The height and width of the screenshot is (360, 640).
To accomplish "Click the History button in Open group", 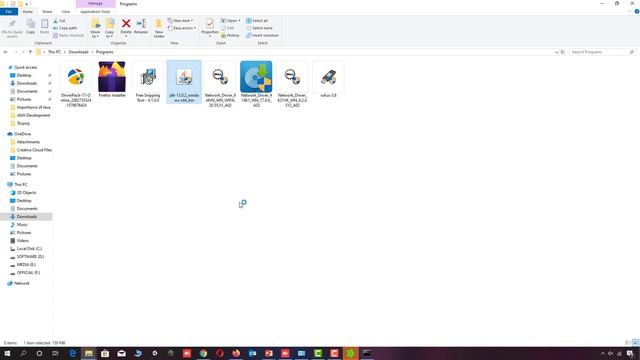I will (x=230, y=36).
